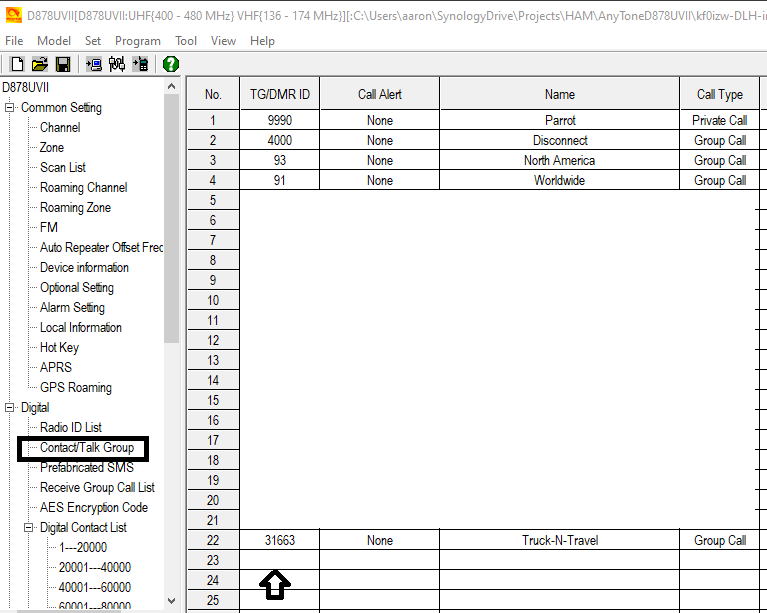
Task: Click the New file toolbar icon
Action: coord(16,64)
